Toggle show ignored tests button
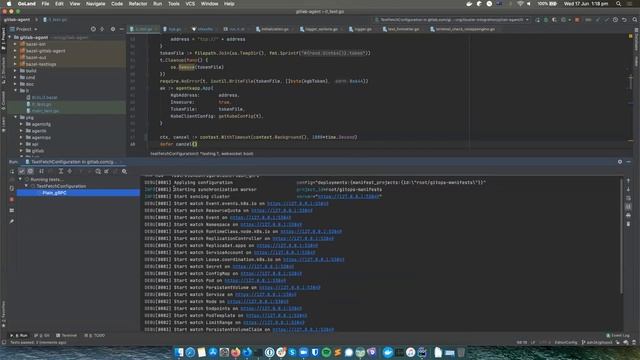 click(x=30, y=171)
